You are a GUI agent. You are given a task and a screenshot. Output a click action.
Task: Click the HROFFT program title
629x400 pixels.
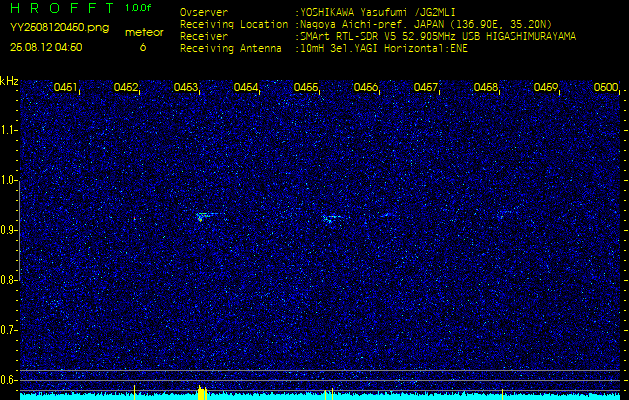pos(63,8)
